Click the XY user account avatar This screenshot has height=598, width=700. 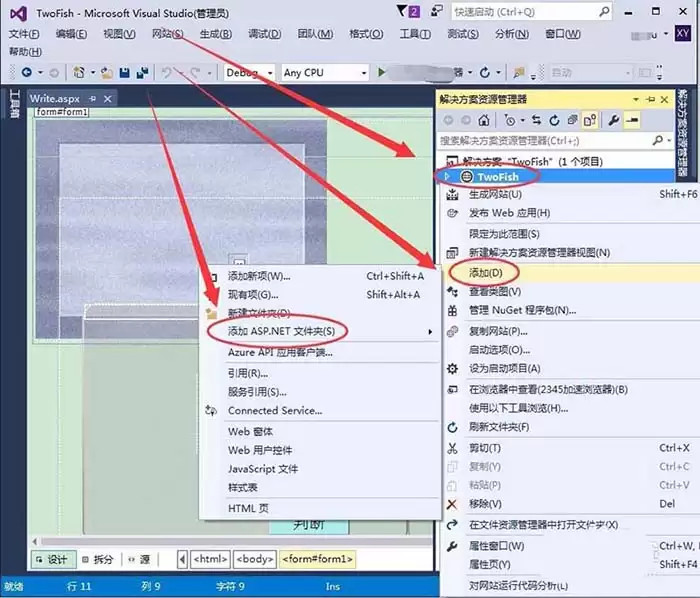[x=683, y=33]
